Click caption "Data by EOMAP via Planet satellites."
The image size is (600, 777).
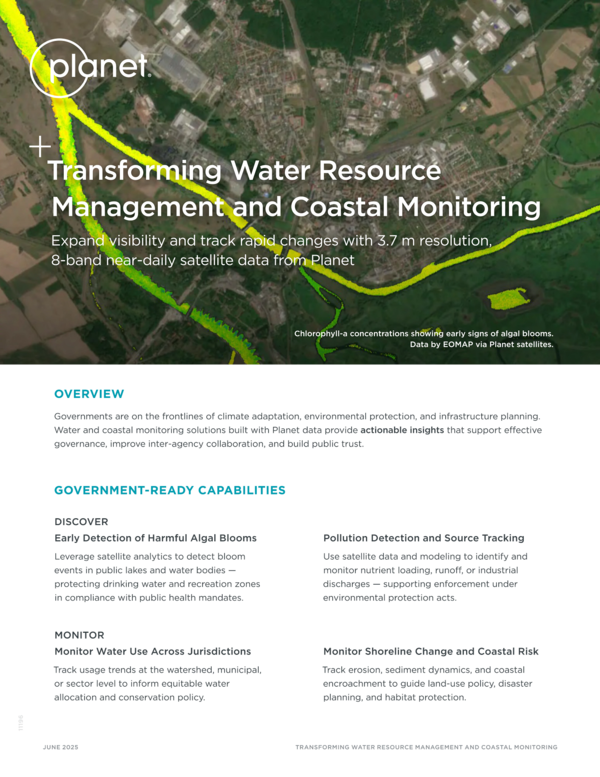481,344
